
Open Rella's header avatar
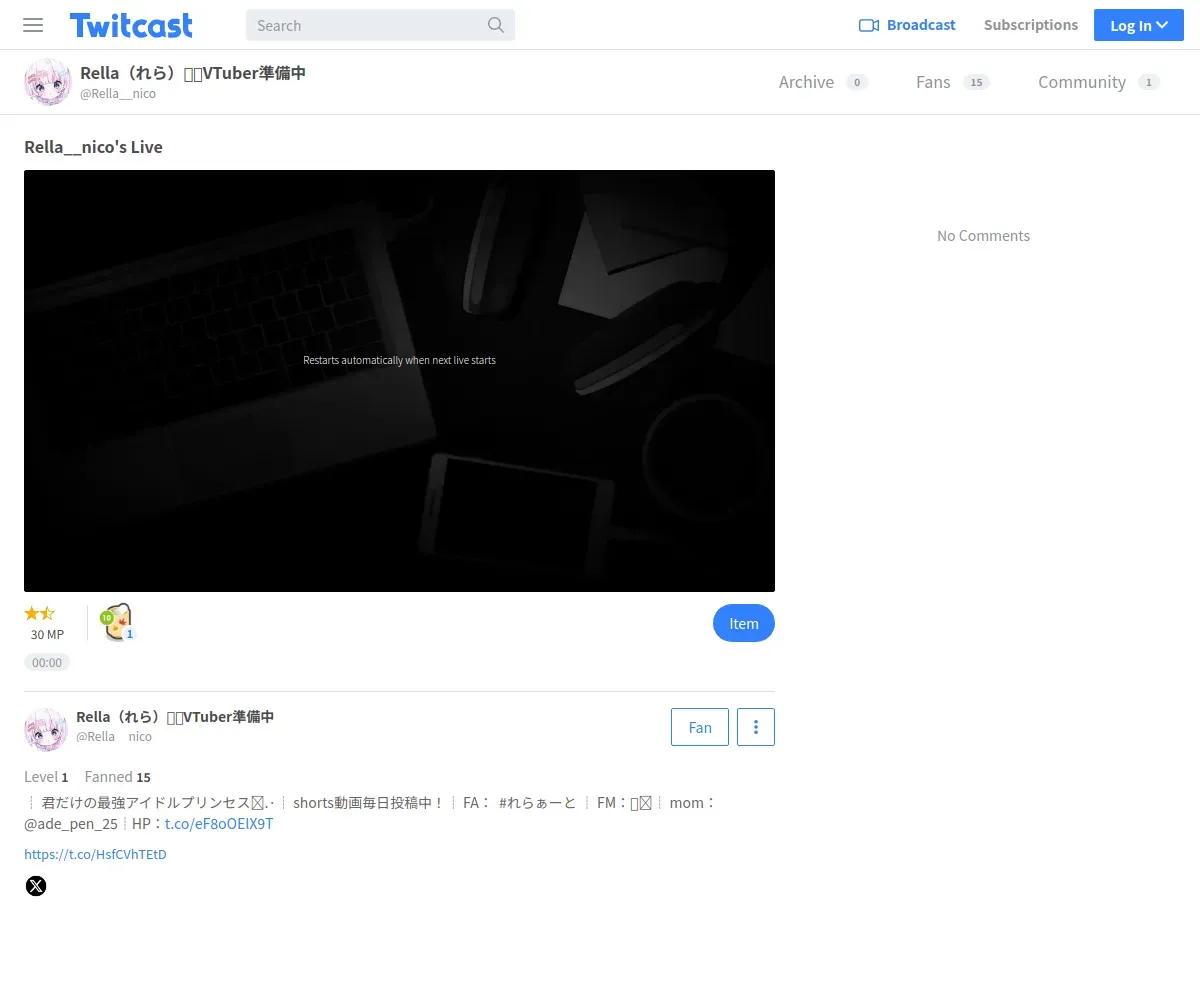click(48, 82)
